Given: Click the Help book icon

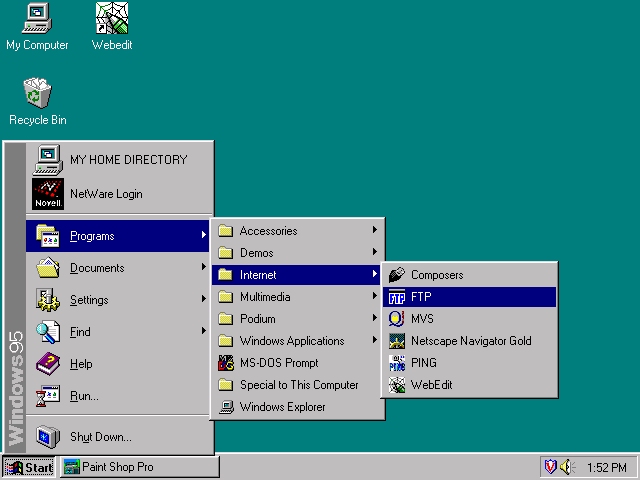Looking at the screenshot, I should tap(48, 364).
